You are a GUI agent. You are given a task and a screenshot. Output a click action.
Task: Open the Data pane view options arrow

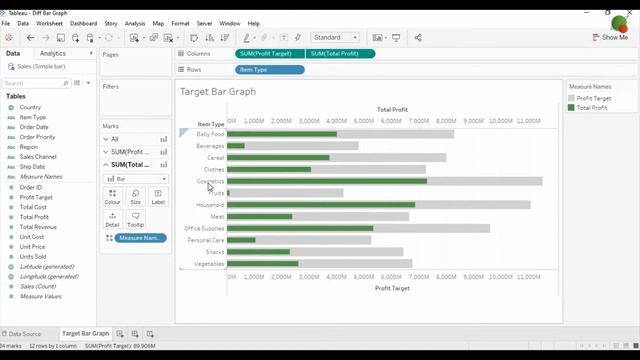(88, 83)
